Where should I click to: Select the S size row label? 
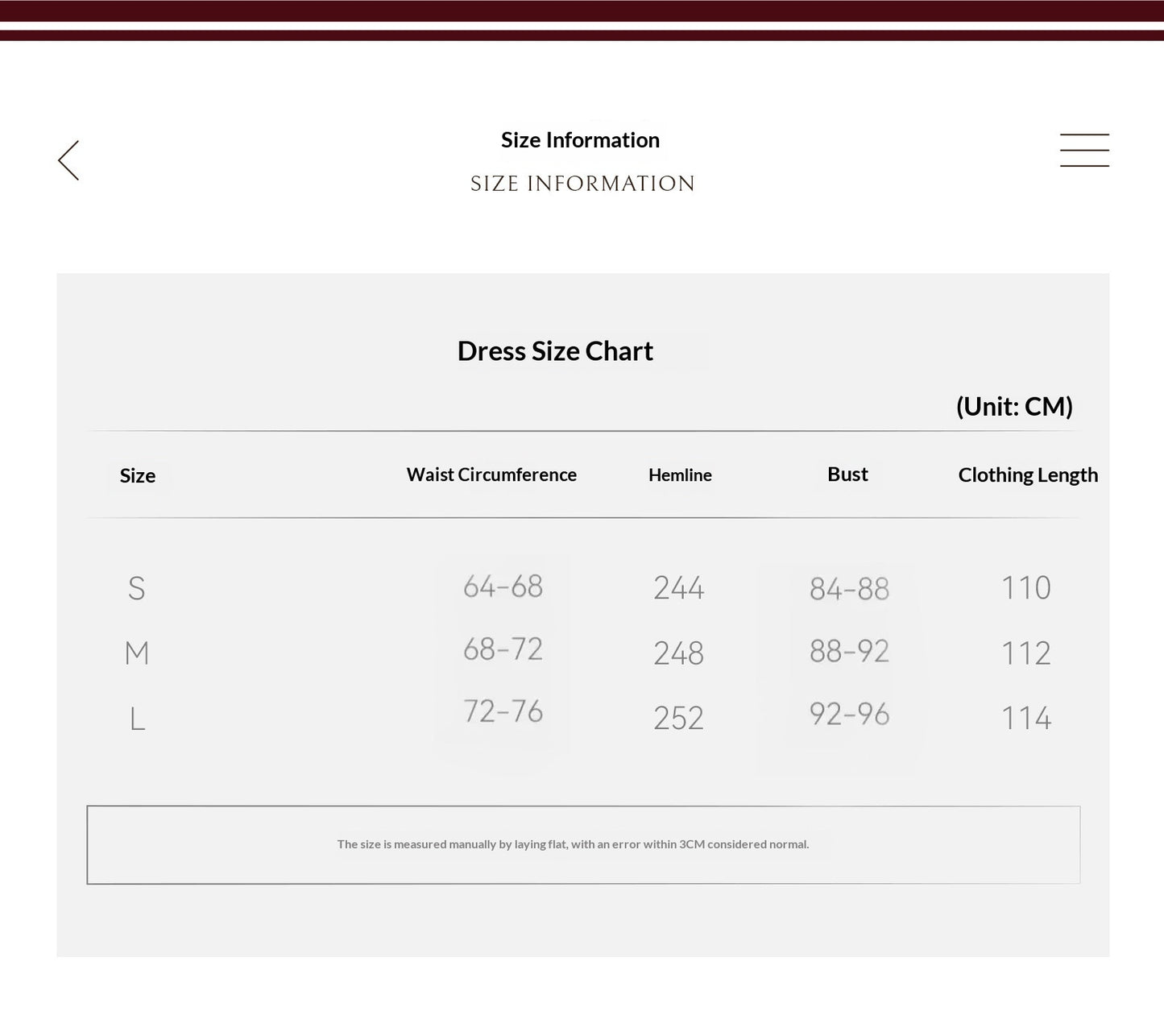[x=137, y=588]
